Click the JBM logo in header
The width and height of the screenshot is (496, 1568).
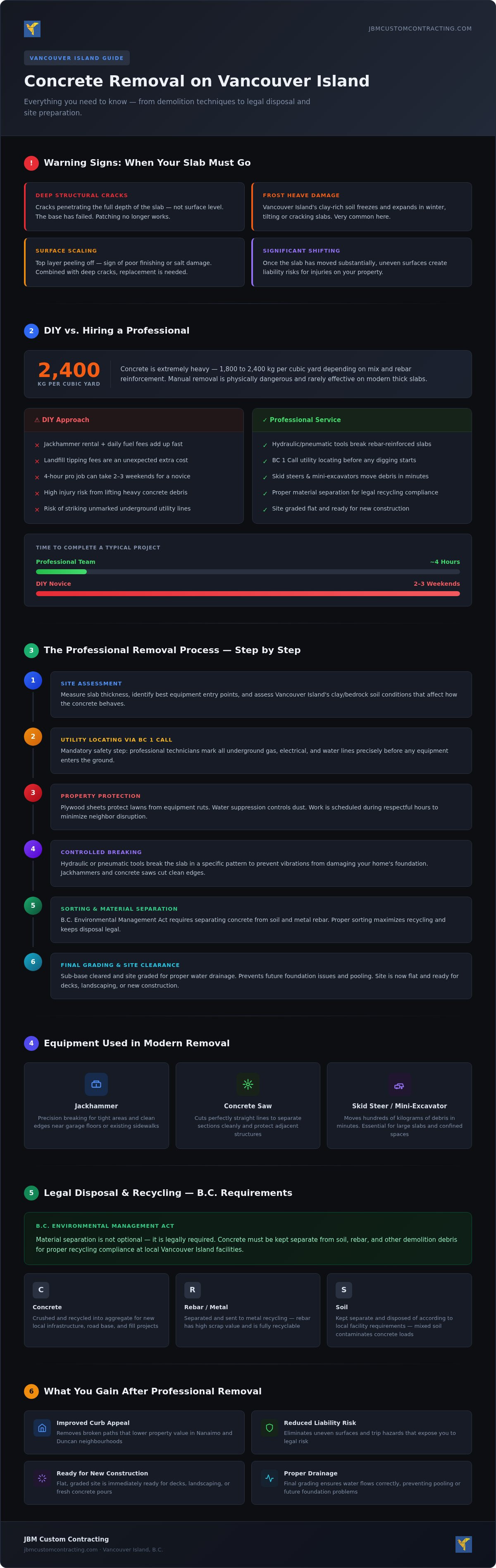32,29
